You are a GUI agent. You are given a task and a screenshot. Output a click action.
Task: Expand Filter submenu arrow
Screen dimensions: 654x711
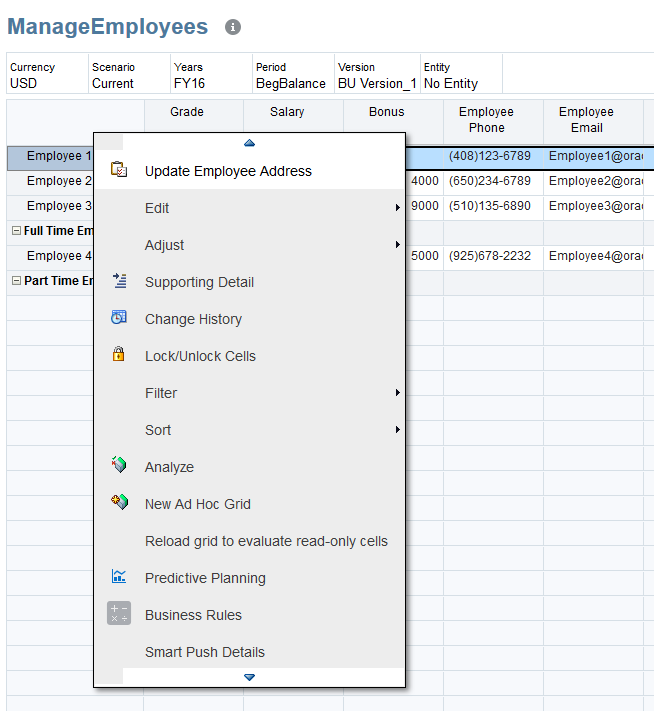[x=397, y=393]
